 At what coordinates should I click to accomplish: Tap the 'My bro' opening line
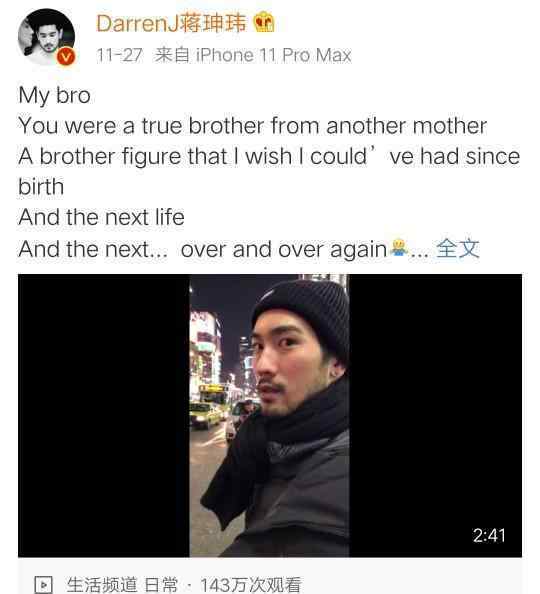coord(54,95)
